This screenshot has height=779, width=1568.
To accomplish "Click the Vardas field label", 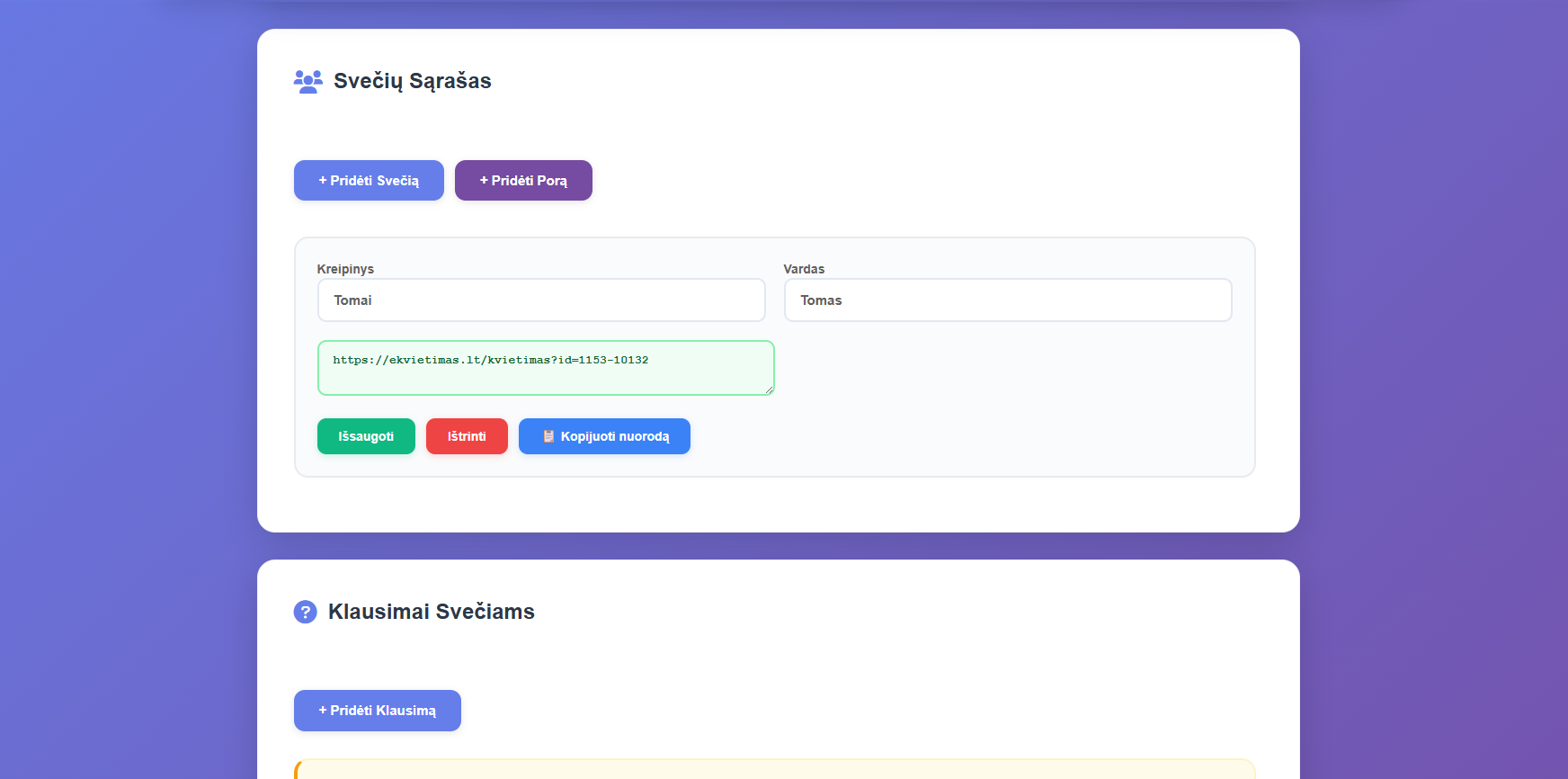I will [x=804, y=269].
